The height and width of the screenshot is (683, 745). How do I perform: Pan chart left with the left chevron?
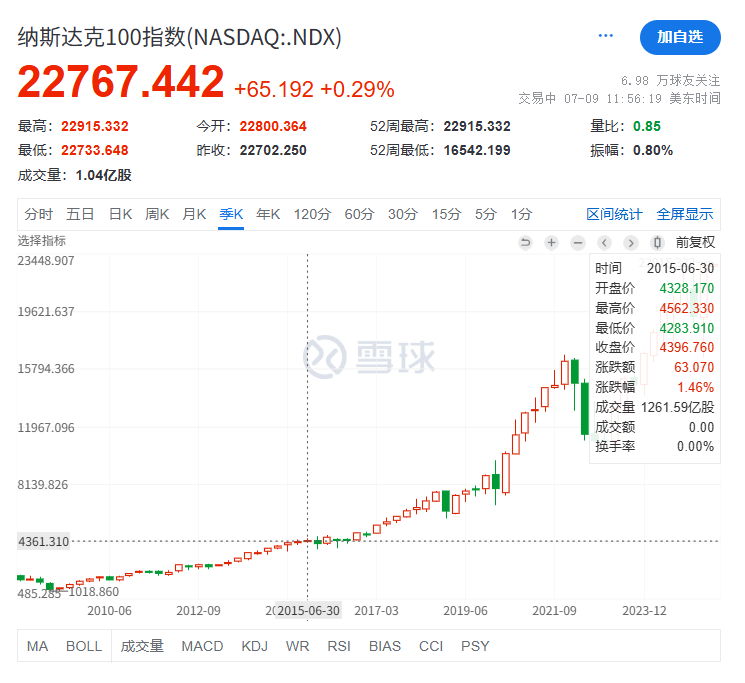pos(604,243)
